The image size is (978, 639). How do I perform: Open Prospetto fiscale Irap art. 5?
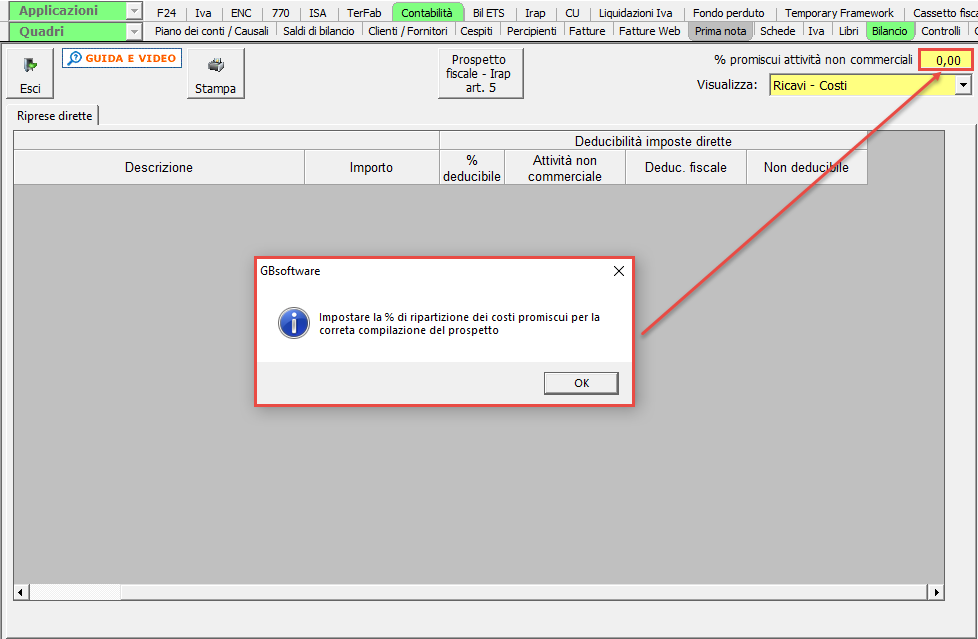(x=479, y=74)
